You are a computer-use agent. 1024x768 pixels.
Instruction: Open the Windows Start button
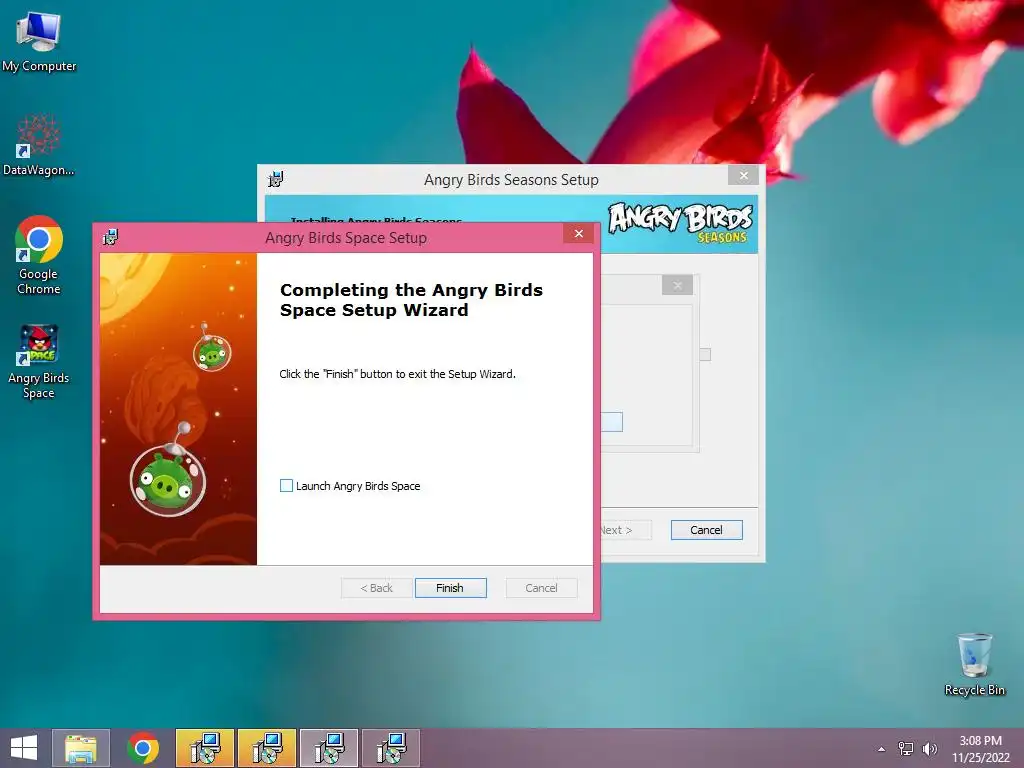tap(24, 748)
